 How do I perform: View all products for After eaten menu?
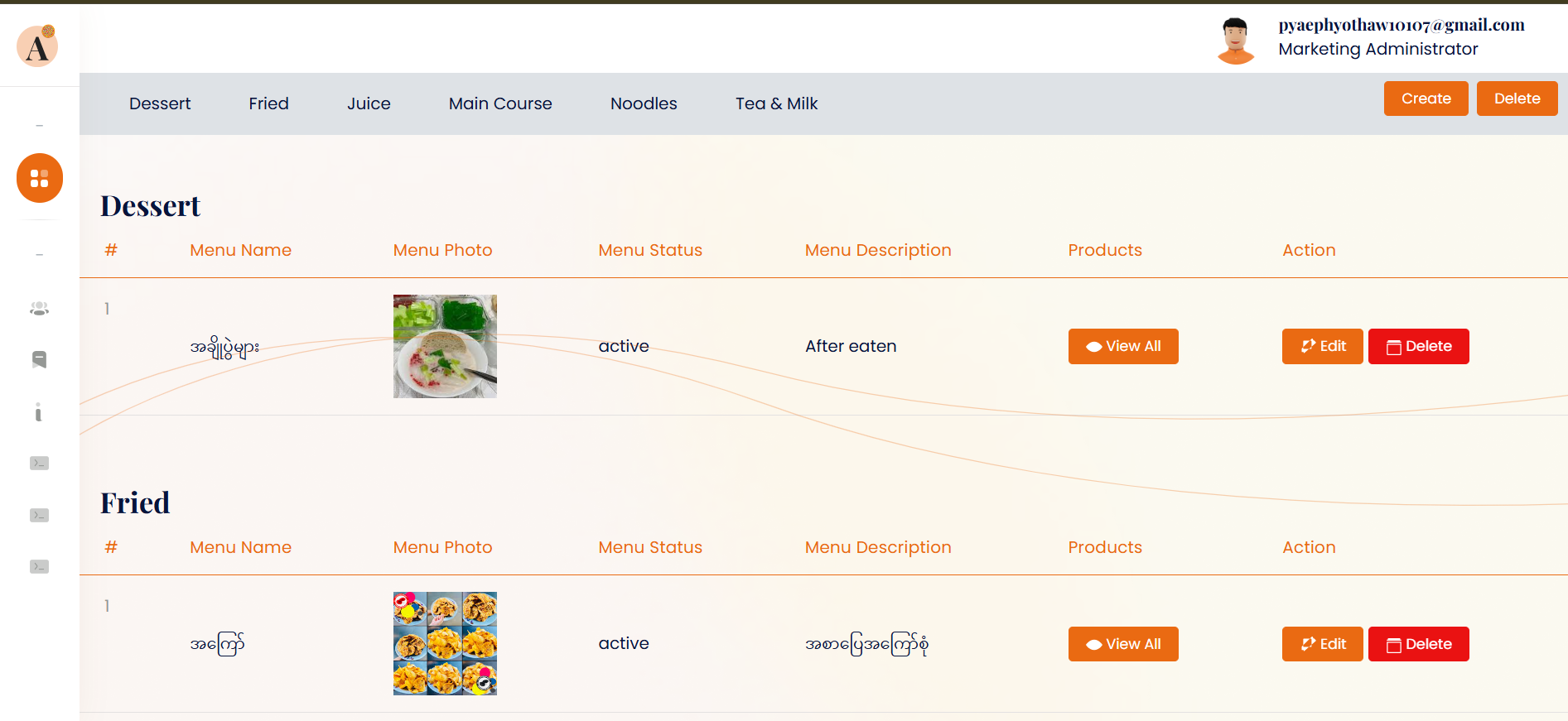pyautogui.click(x=1123, y=346)
